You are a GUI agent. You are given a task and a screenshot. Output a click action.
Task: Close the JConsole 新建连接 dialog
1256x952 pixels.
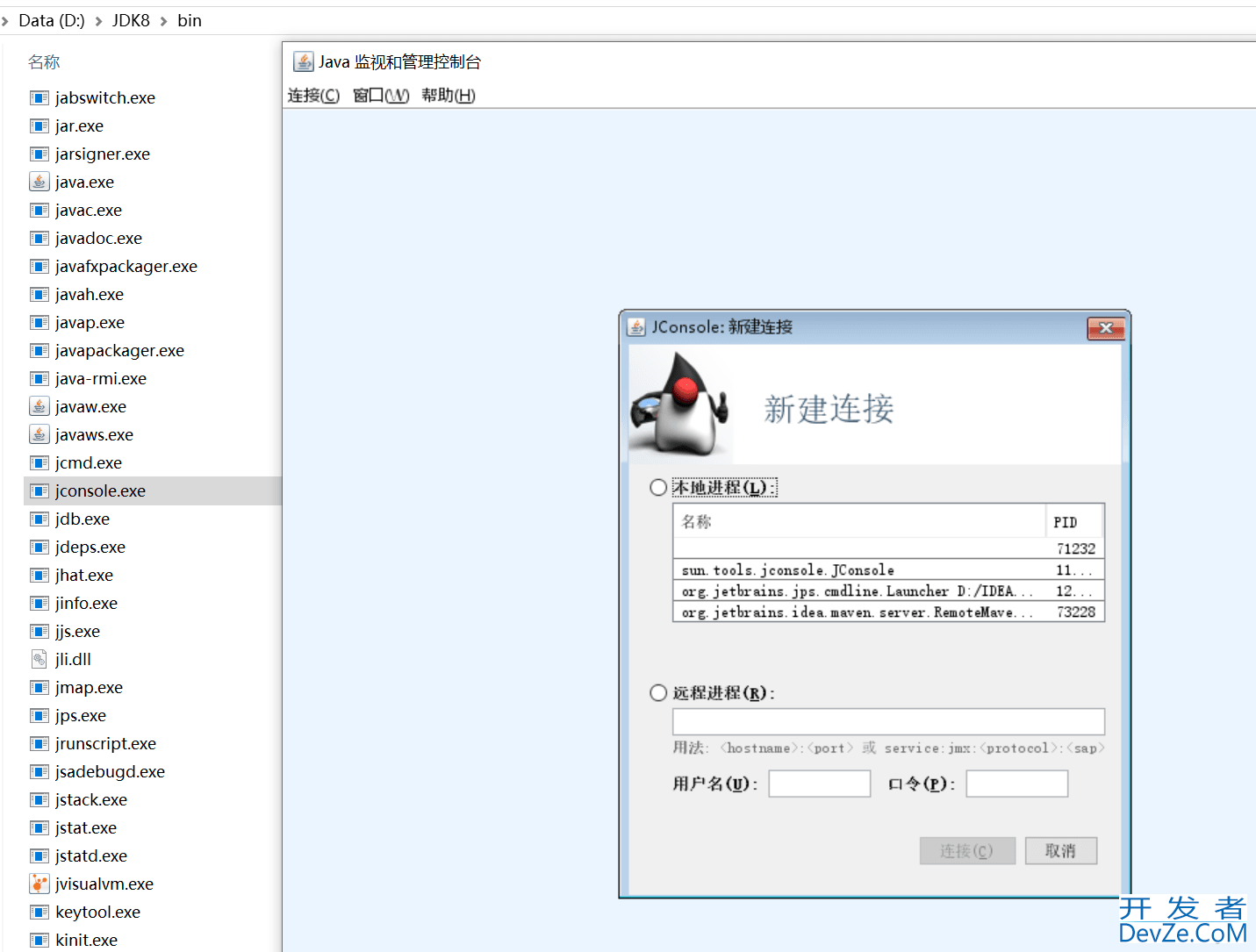pyautogui.click(x=1106, y=328)
